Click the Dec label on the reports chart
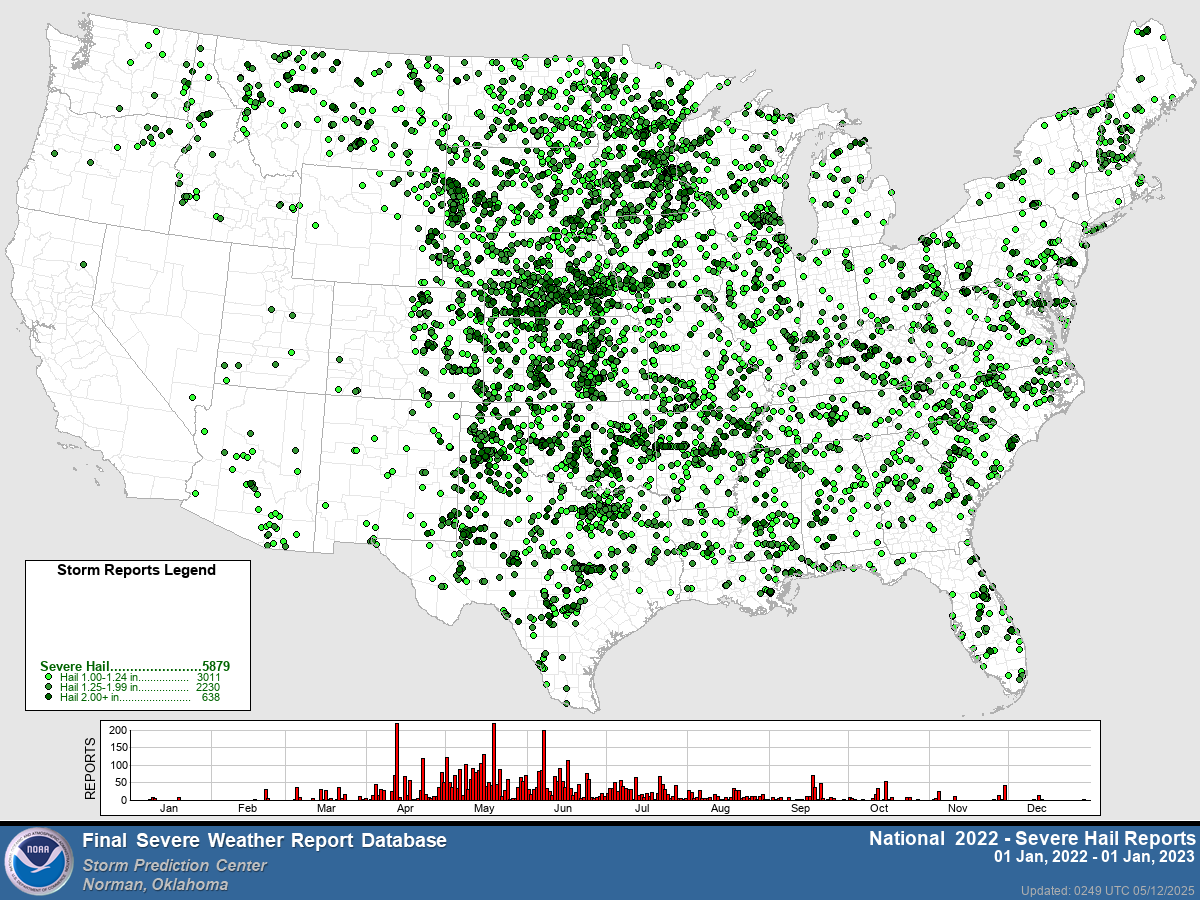 pos(1036,807)
